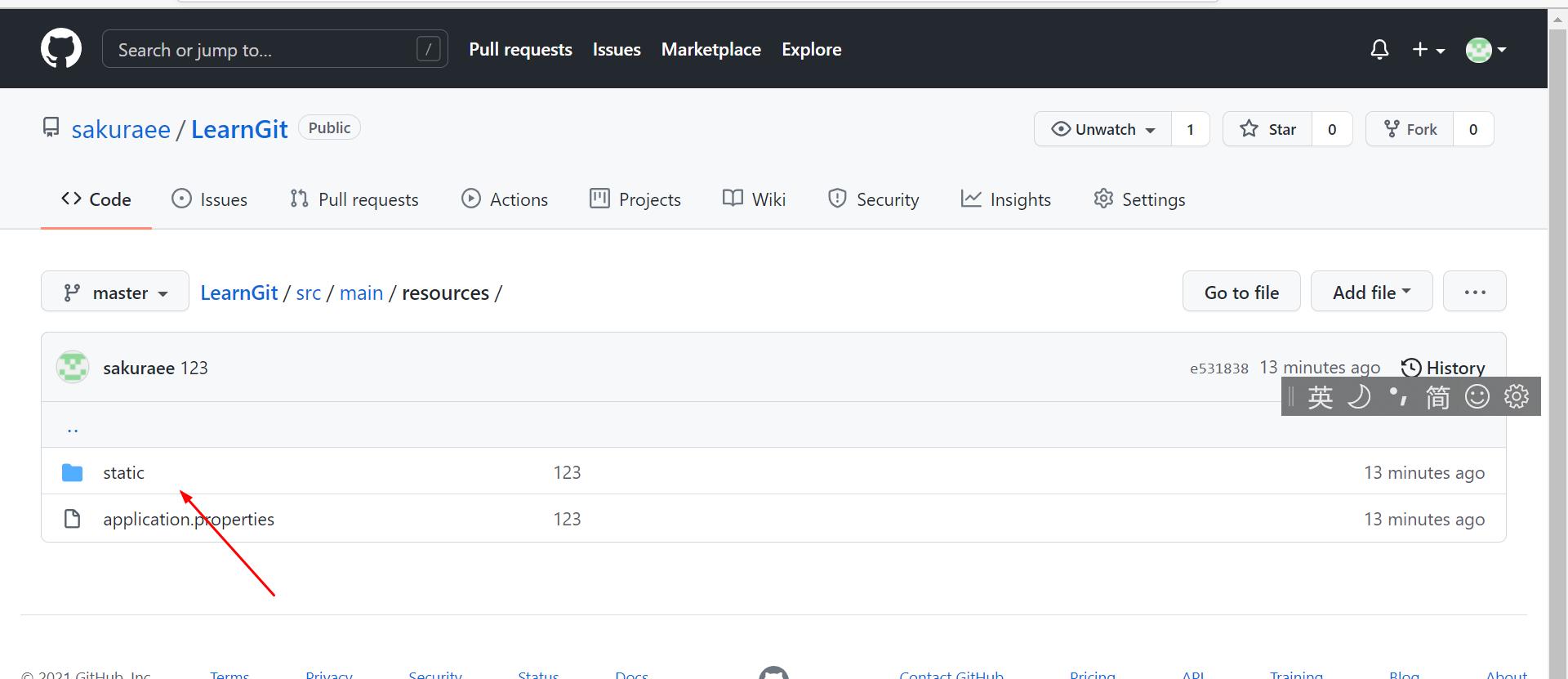This screenshot has height=679, width=1568.
Task: Open the Insights tab
Action: tap(1006, 199)
